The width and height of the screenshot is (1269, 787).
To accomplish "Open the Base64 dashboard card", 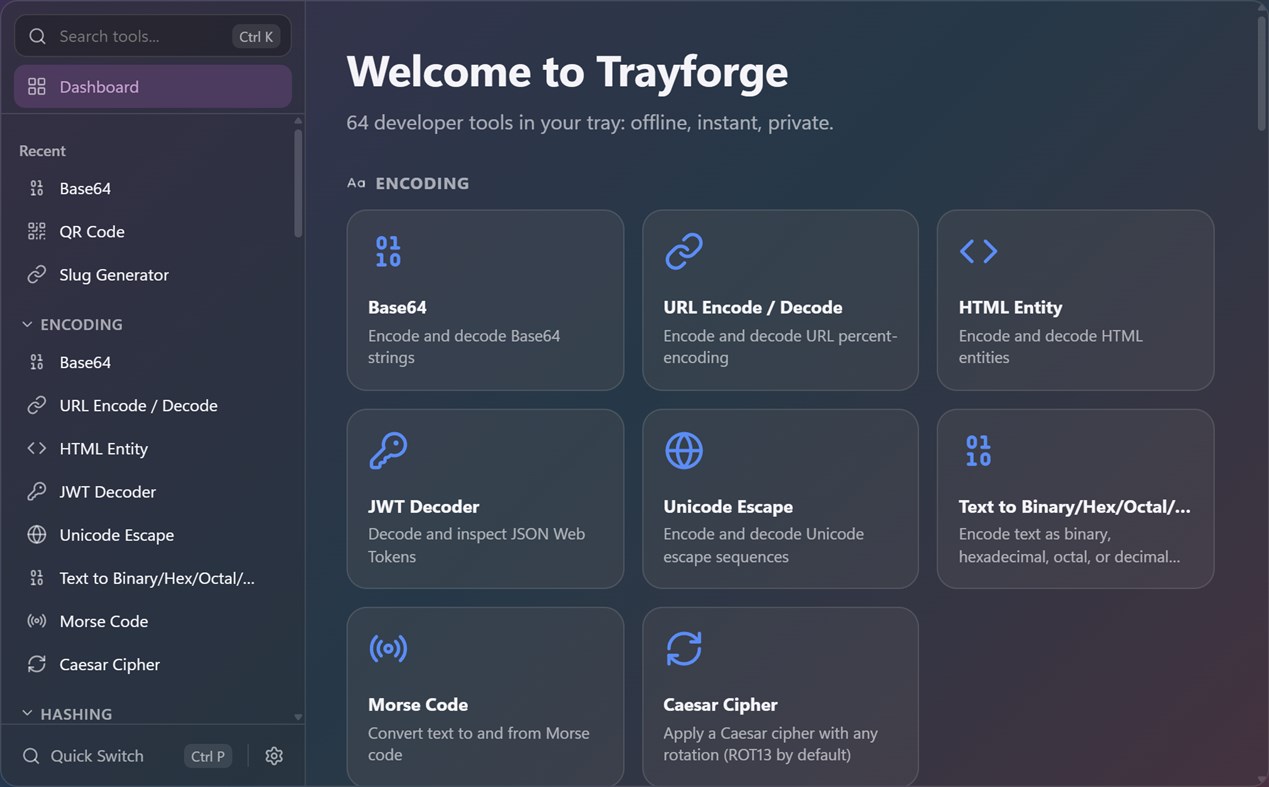I will (x=485, y=300).
